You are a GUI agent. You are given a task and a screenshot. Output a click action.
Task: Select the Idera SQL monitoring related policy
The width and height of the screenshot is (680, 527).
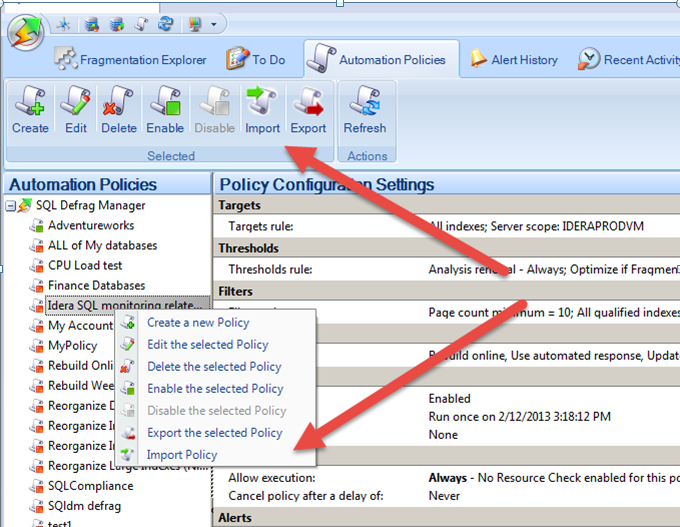coord(127,305)
